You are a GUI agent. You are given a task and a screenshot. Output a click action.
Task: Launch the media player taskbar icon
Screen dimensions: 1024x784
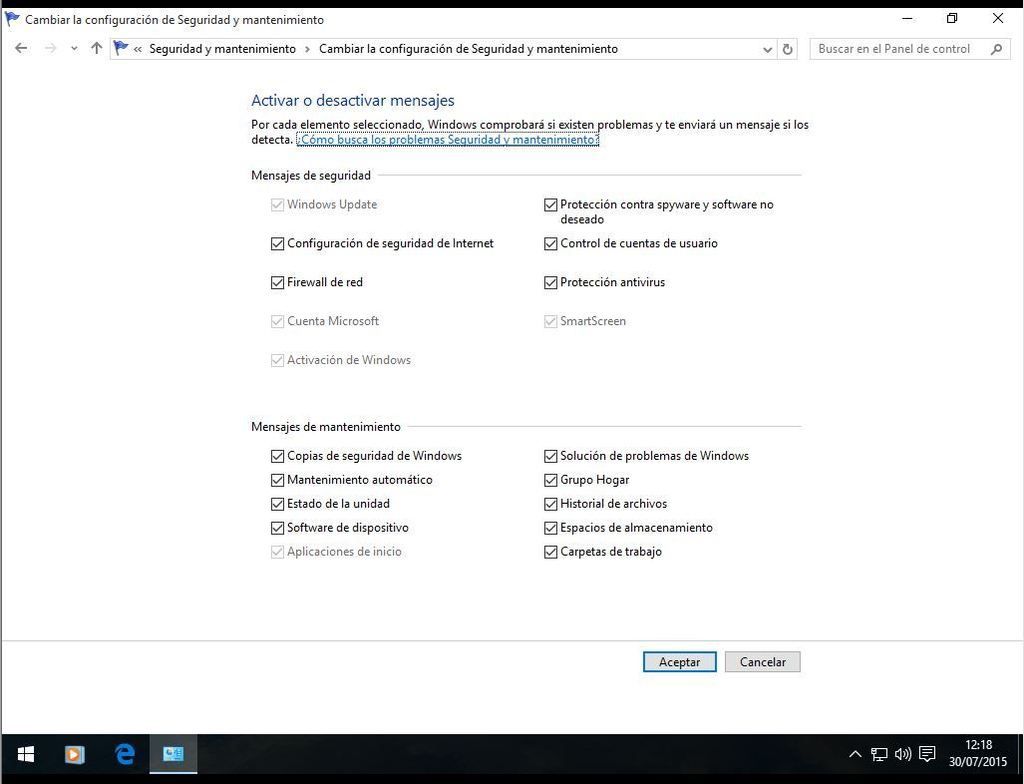(x=74, y=755)
